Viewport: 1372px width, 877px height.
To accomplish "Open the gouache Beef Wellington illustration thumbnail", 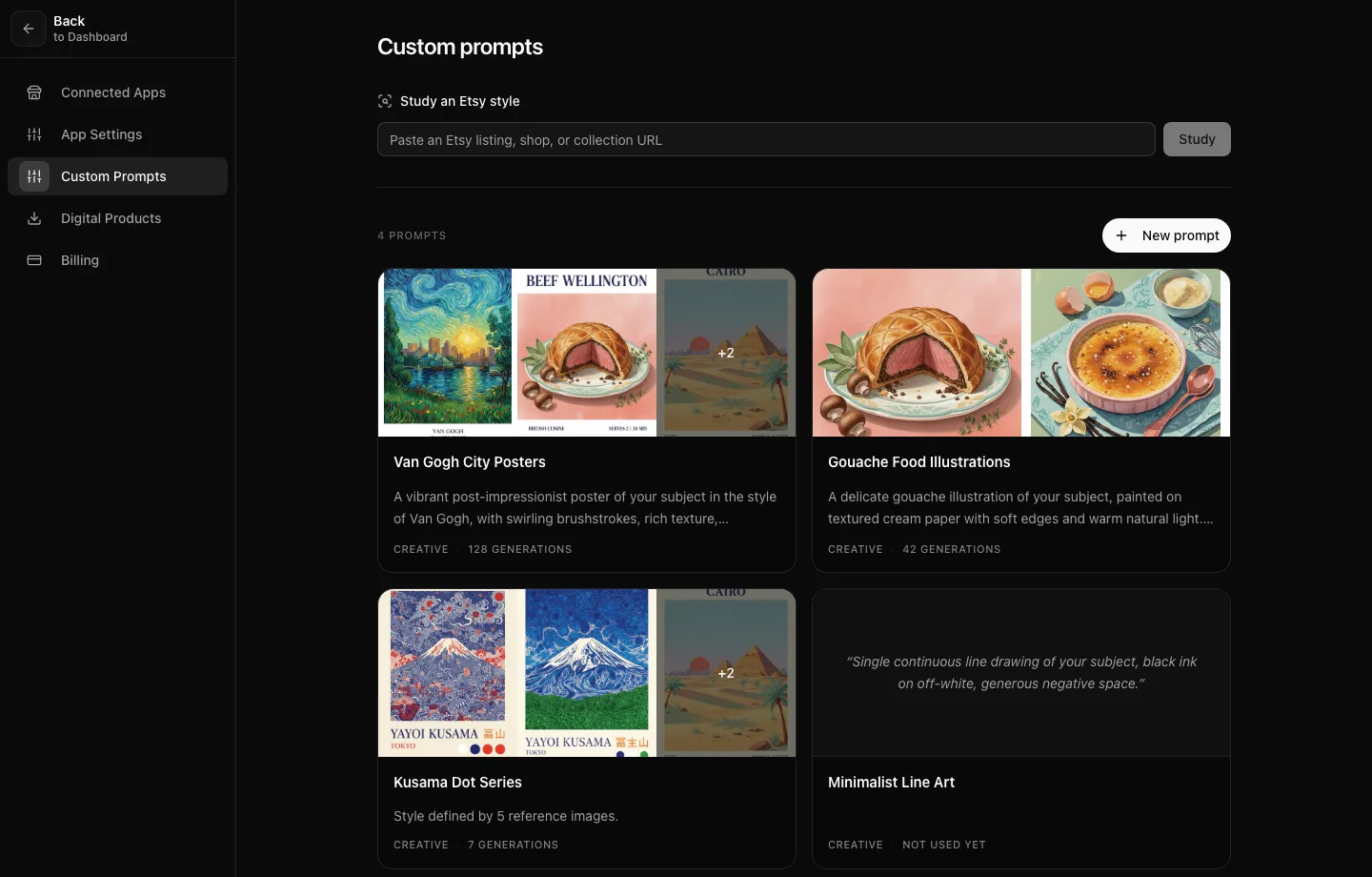I will [917, 353].
